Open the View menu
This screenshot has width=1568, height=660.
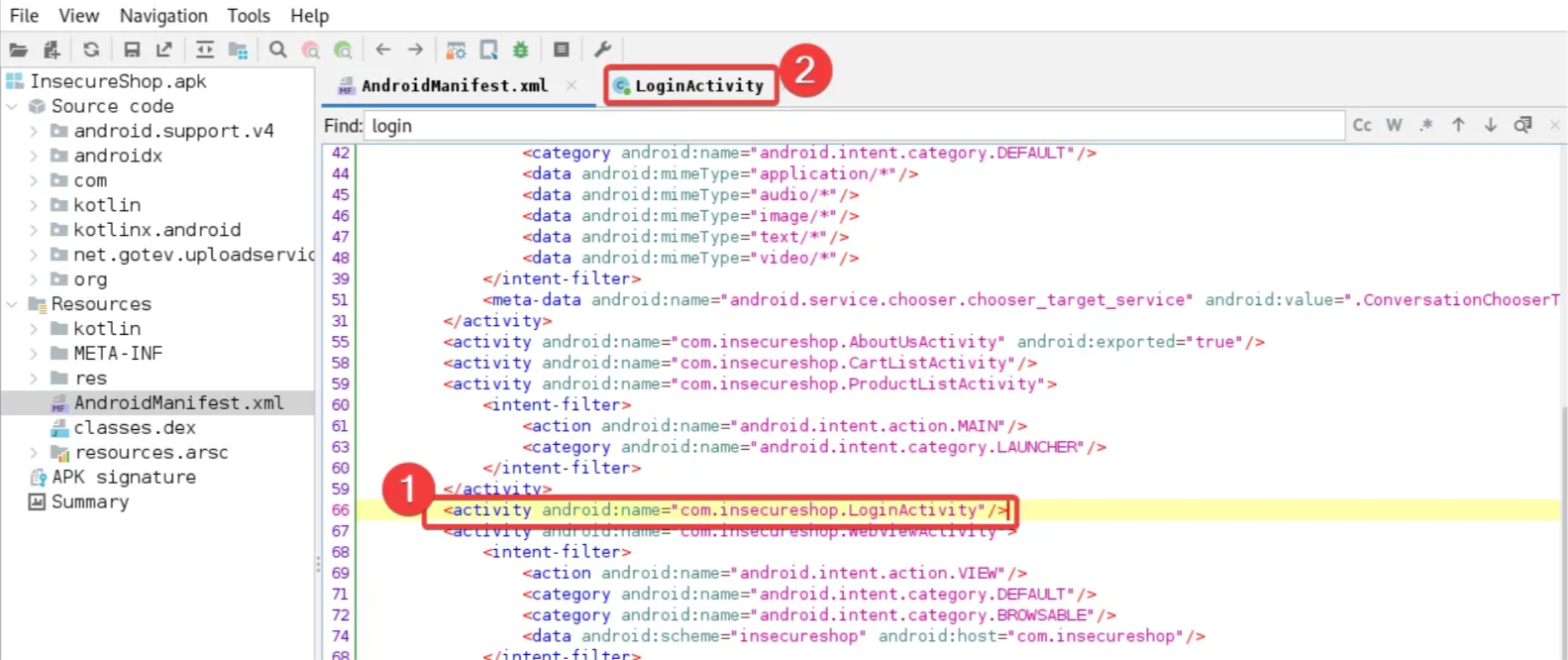(78, 16)
